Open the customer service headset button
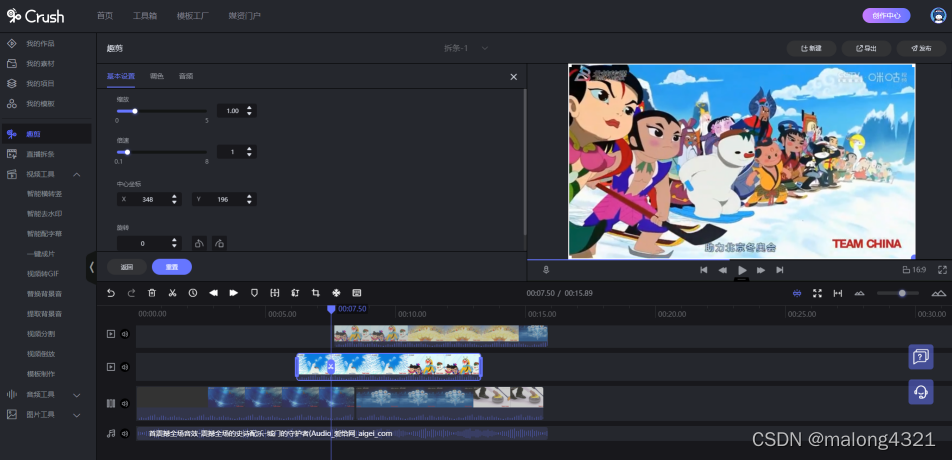 point(921,391)
